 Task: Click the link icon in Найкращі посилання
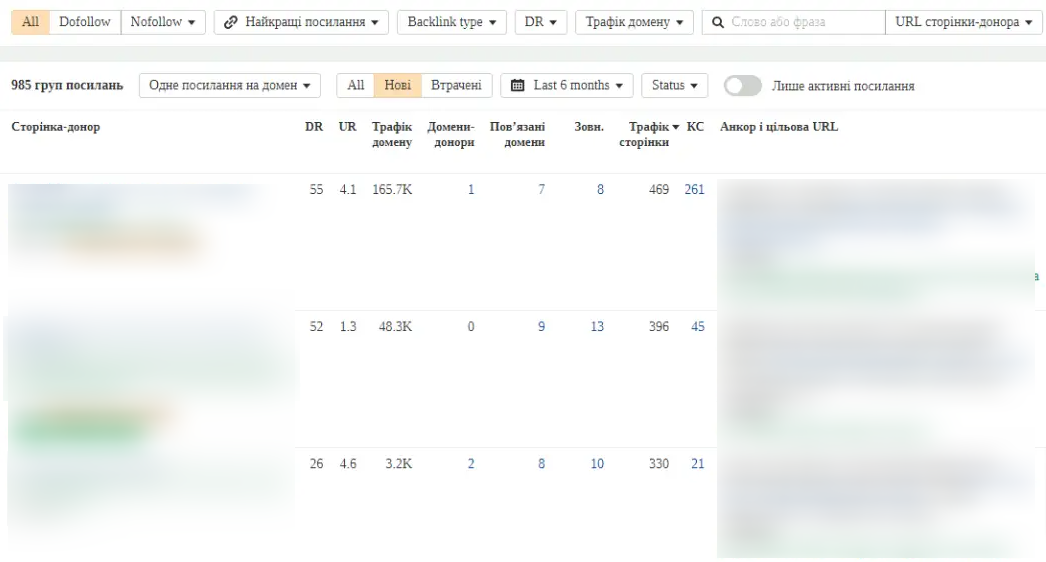point(230,22)
